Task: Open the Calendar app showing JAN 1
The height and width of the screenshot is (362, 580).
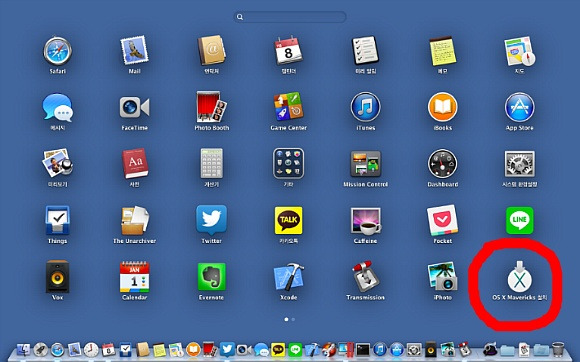Action: point(135,277)
